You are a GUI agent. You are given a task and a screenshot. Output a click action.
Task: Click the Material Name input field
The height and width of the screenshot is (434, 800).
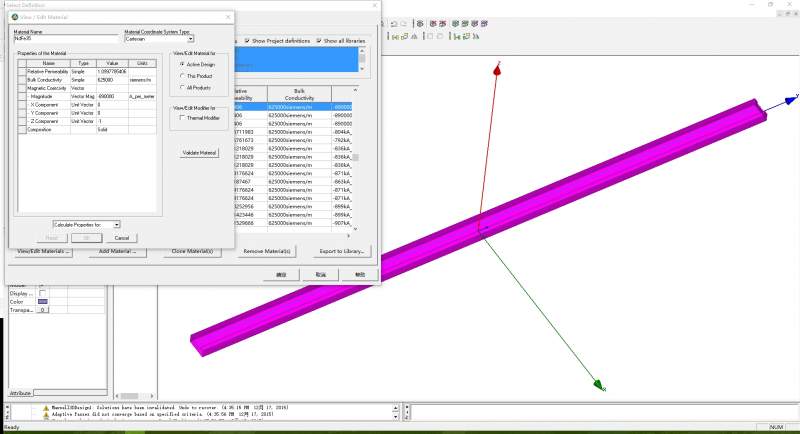pyautogui.click(x=66, y=39)
